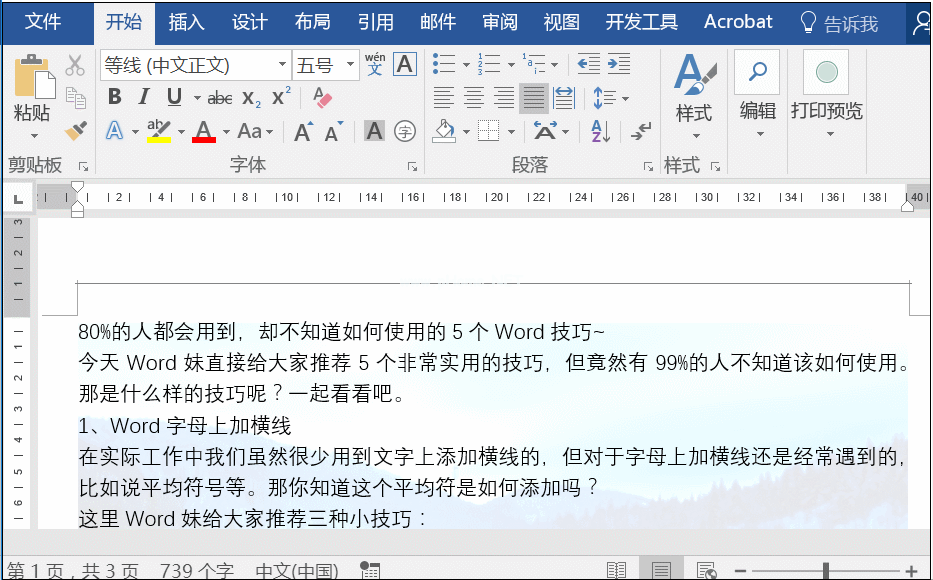Toggle show paragraph marks
The width and height of the screenshot is (933, 580).
pos(641,131)
